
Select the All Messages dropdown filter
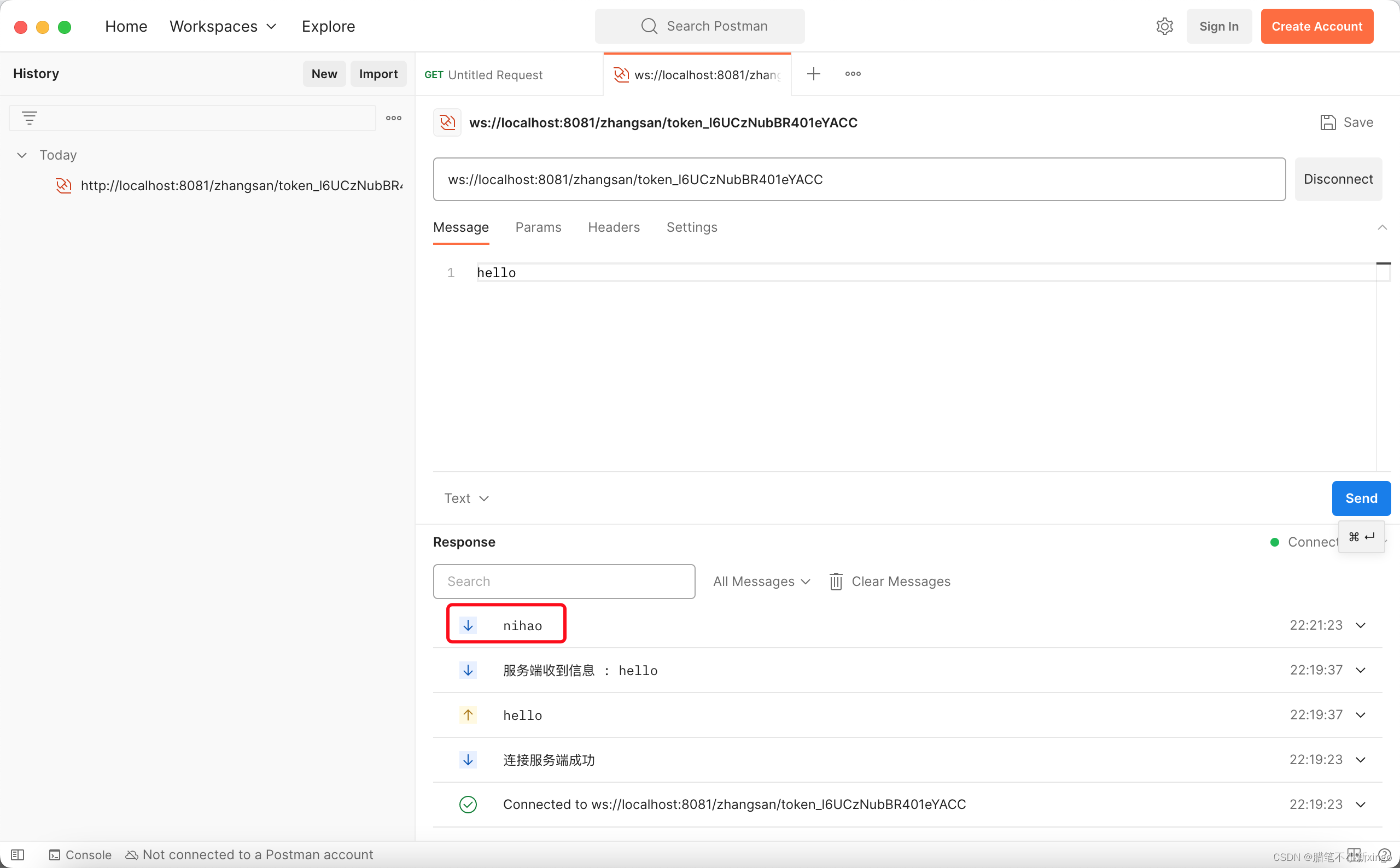click(760, 581)
